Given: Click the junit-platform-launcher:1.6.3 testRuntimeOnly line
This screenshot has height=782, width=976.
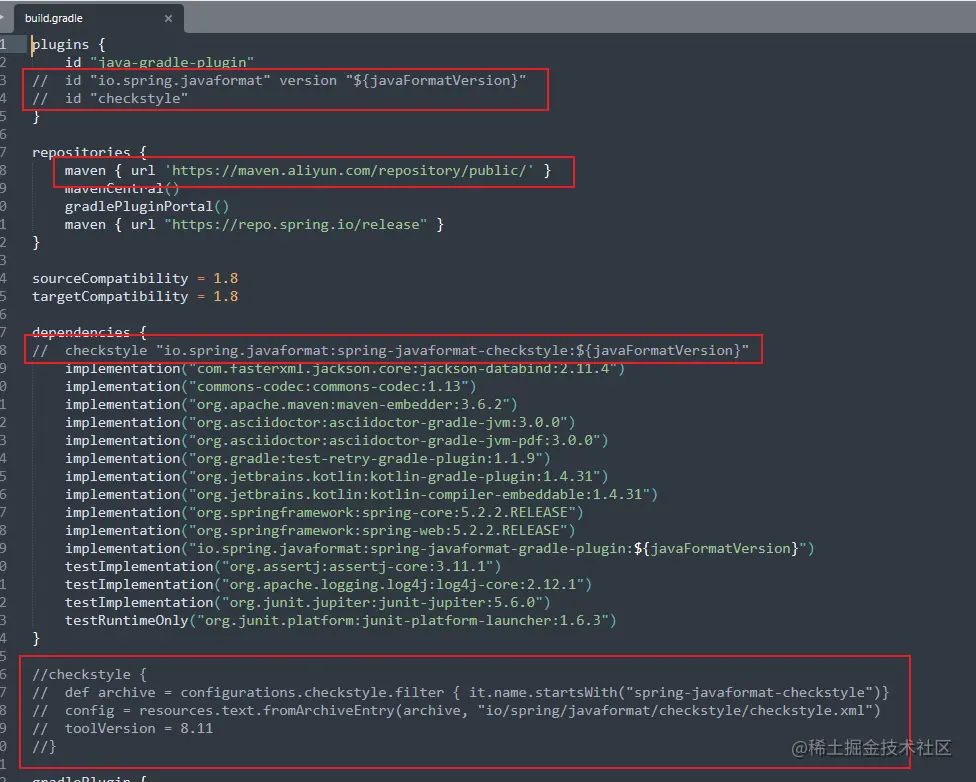Looking at the screenshot, I should 340,621.
